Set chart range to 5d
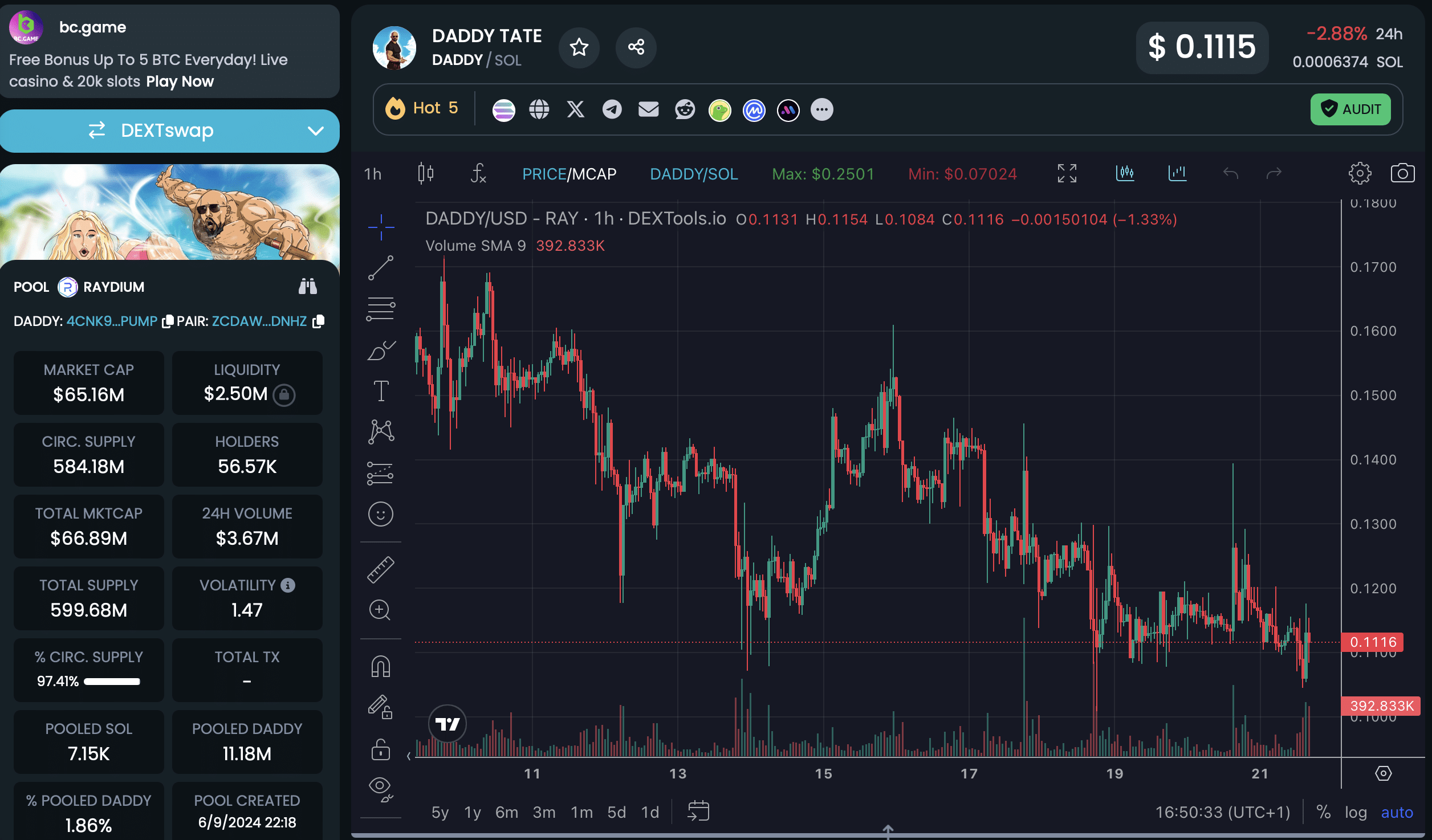 tap(617, 812)
